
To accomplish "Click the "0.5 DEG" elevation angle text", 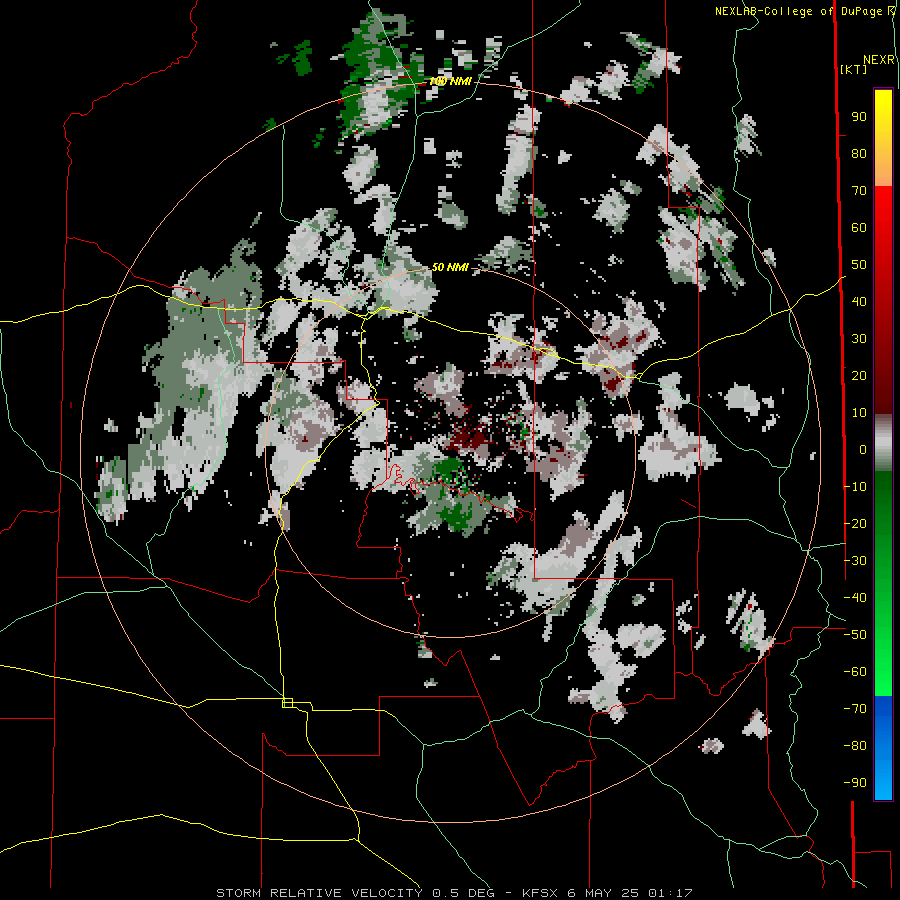I will coord(462,893).
